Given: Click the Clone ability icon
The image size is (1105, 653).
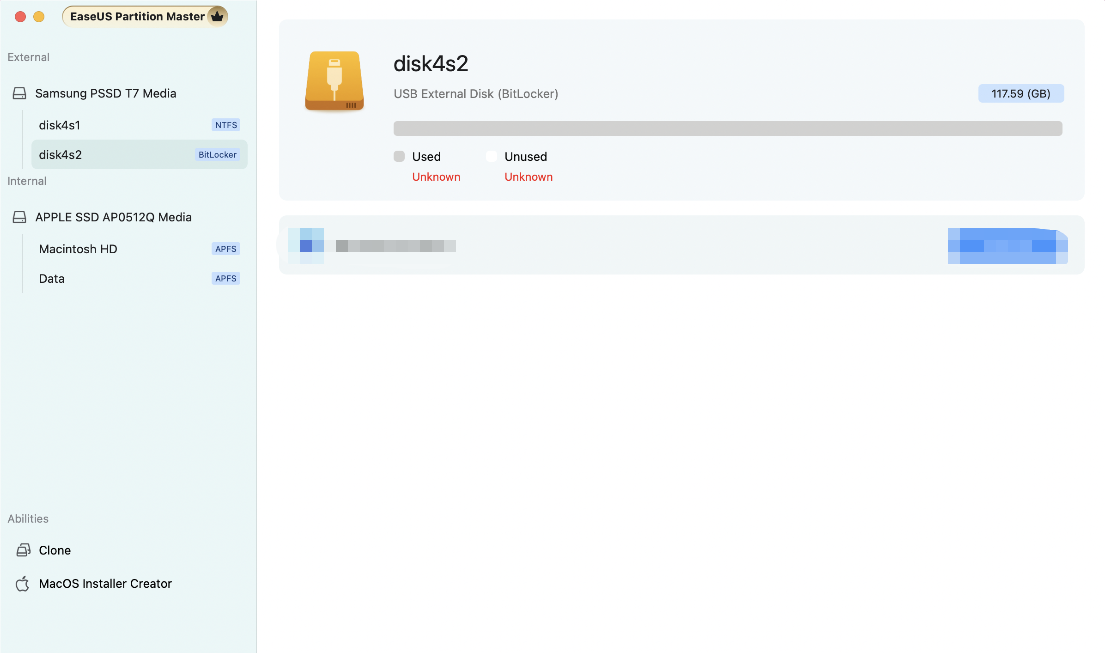Looking at the screenshot, I should pos(23,550).
